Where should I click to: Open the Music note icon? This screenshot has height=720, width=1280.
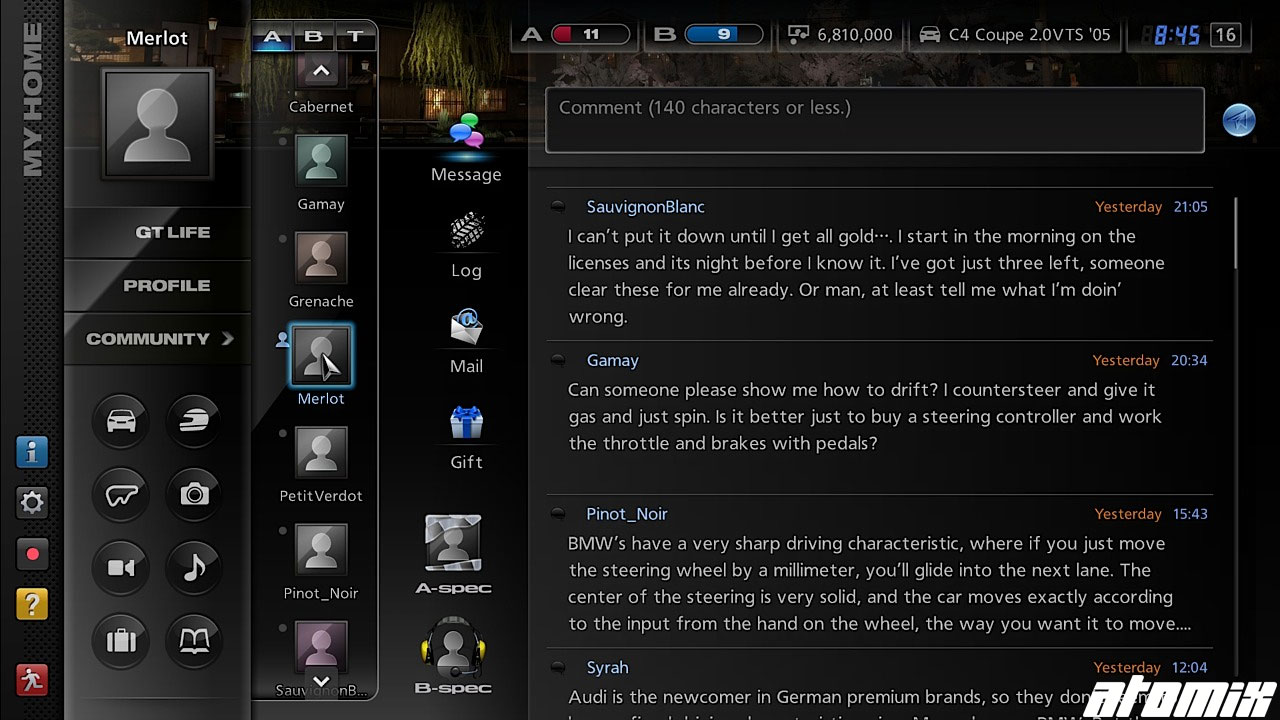(x=194, y=568)
